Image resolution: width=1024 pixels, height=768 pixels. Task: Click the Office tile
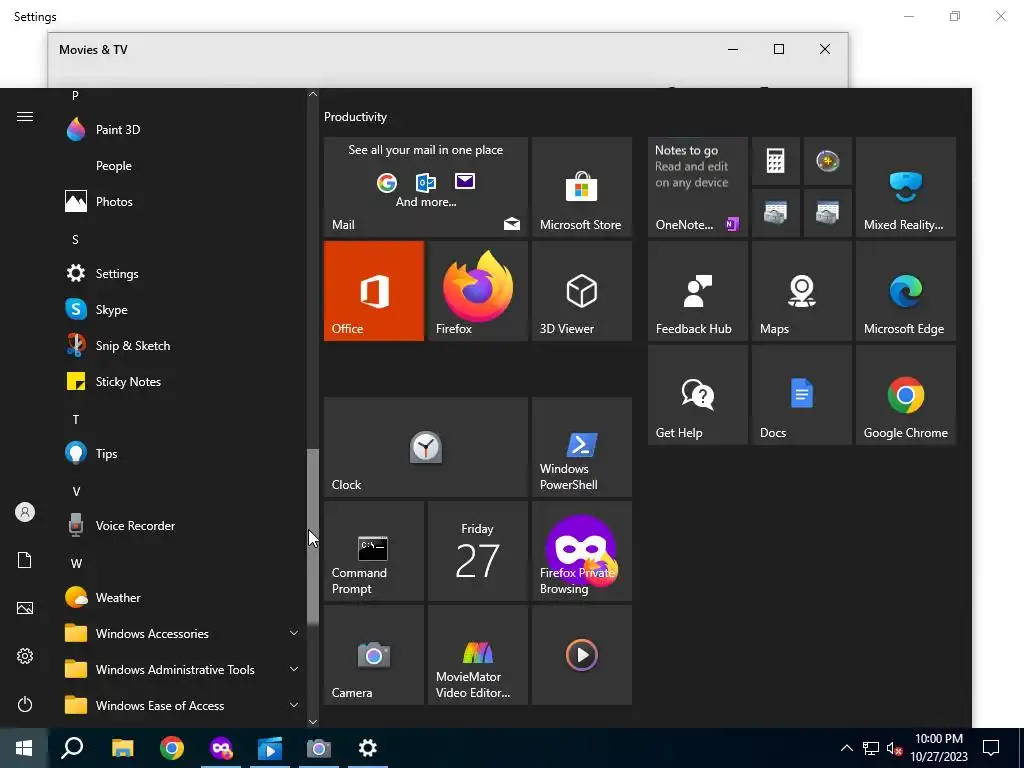point(374,291)
